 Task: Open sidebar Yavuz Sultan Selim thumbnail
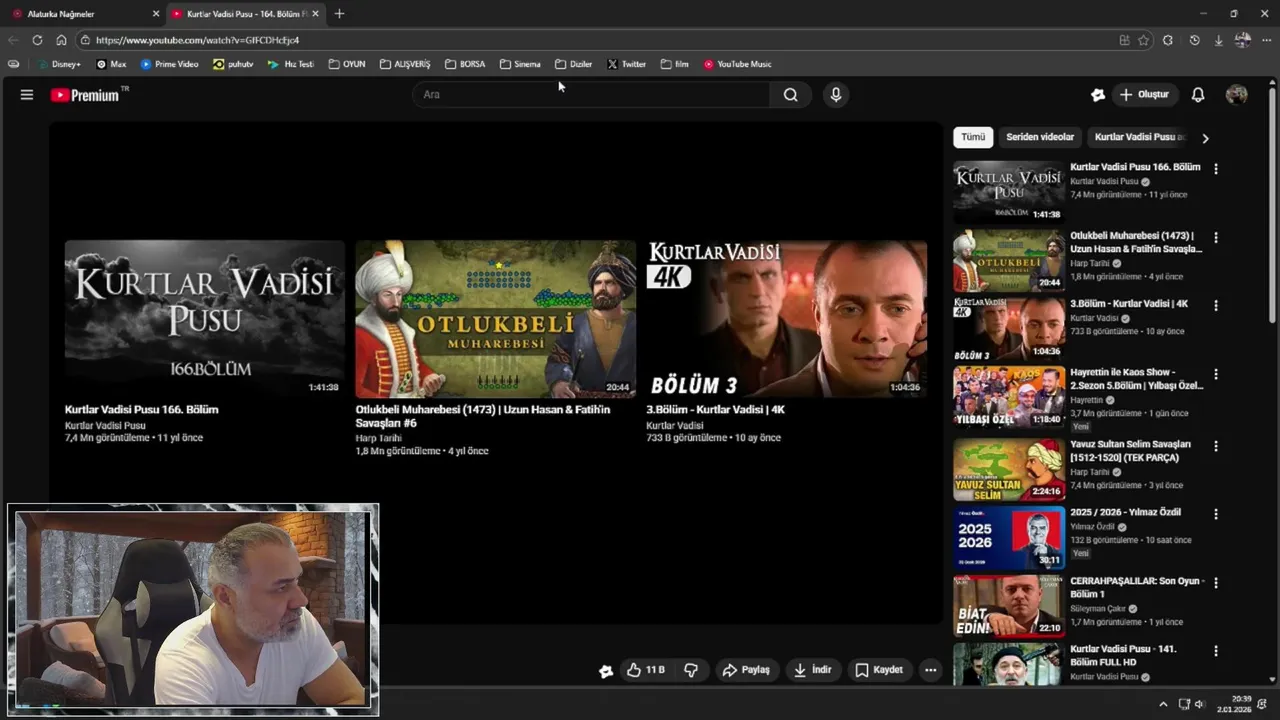tap(1009, 469)
